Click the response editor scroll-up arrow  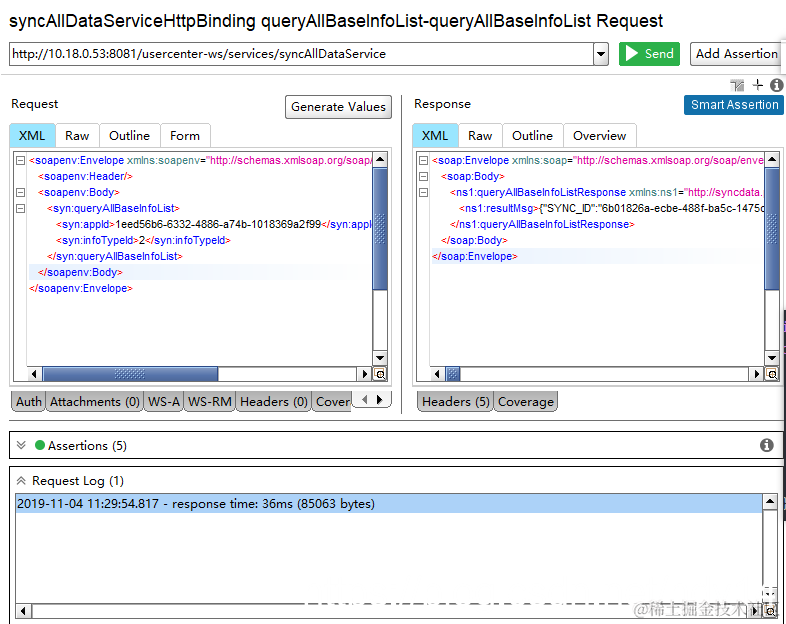(x=772, y=159)
